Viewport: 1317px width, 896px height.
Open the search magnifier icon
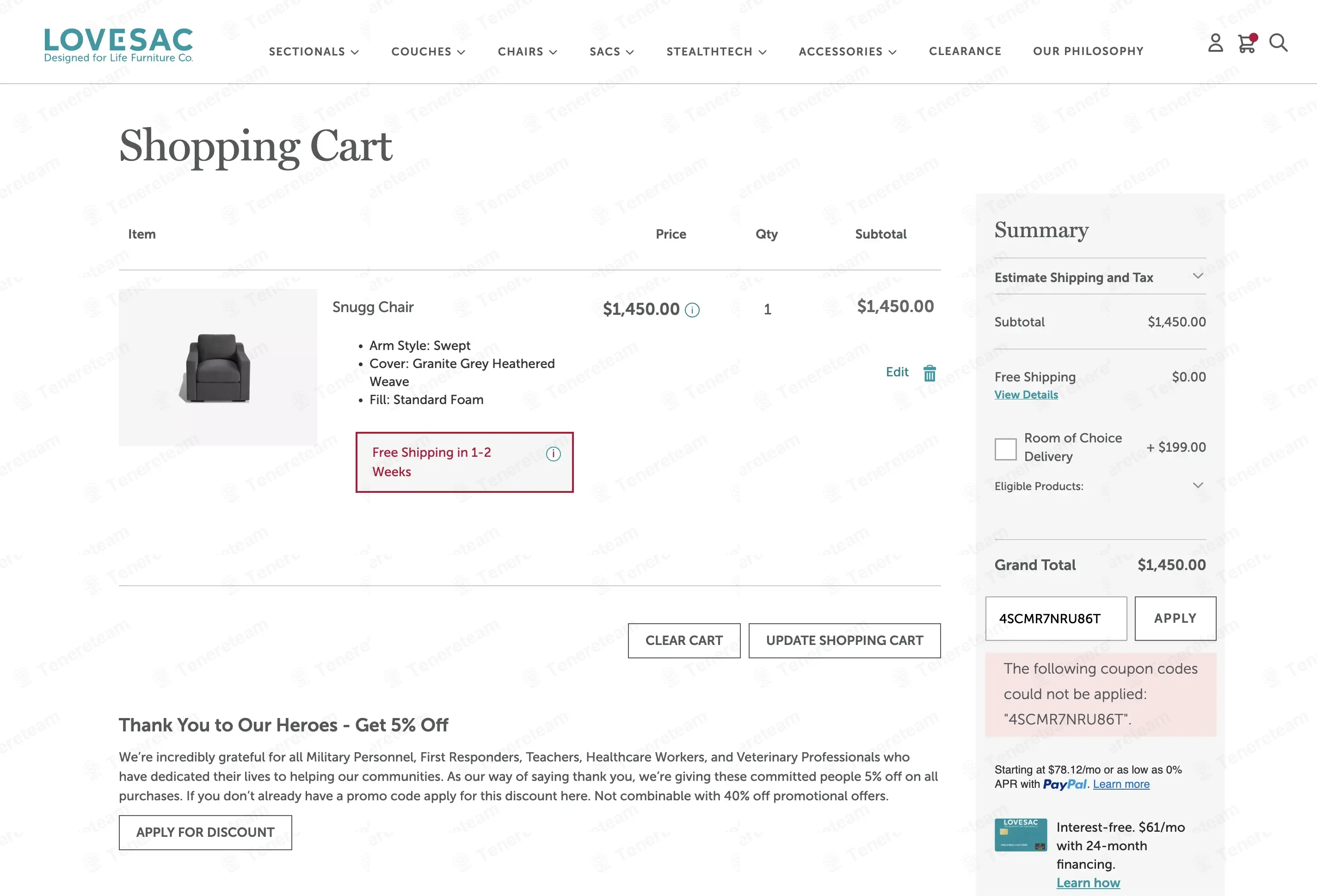point(1279,43)
